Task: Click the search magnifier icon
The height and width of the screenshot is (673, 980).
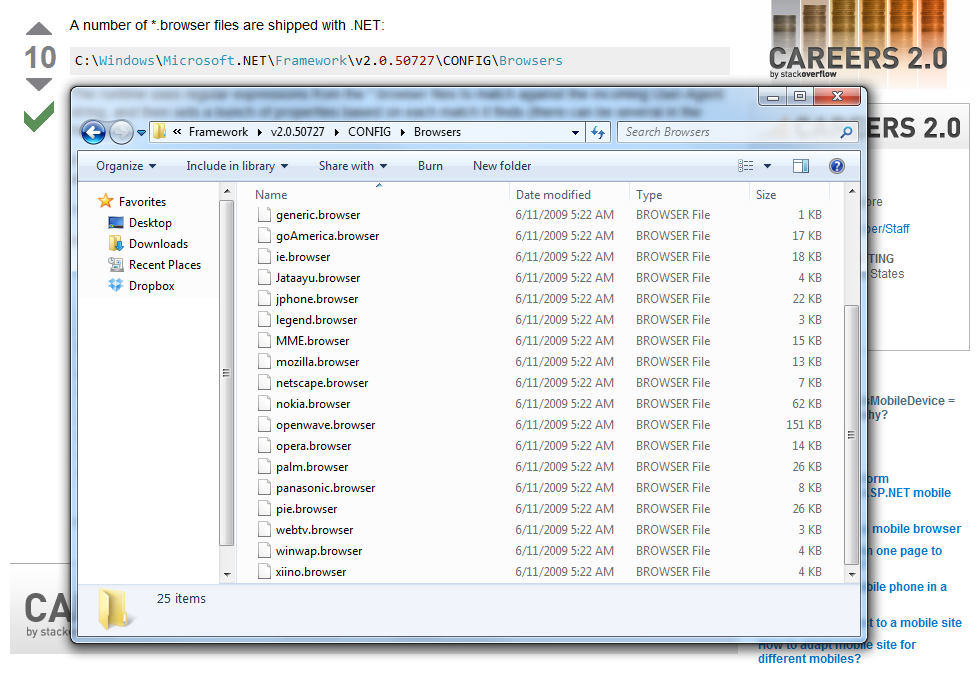Action: tap(846, 132)
